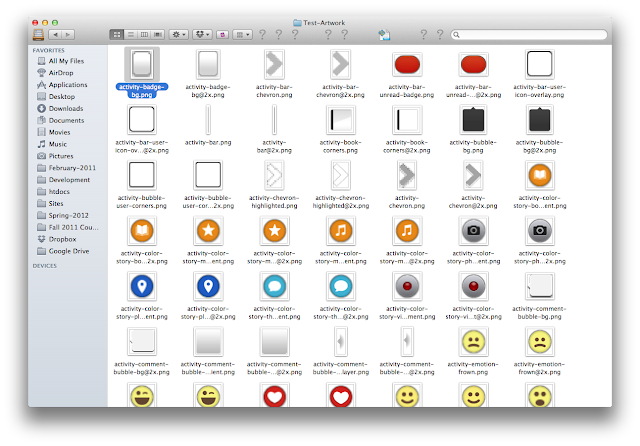Click the Test-Artwork window title
The image size is (640, 446).
tap(324, 23)
